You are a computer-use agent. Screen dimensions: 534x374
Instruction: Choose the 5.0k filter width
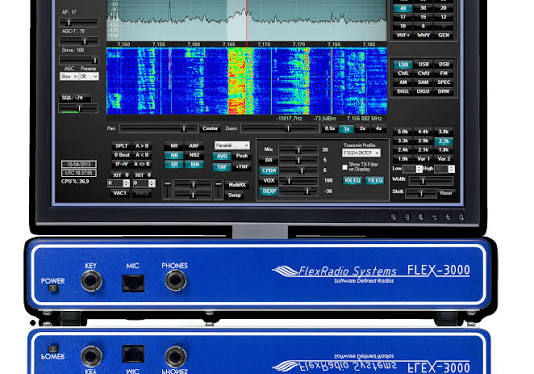(403, 132)
